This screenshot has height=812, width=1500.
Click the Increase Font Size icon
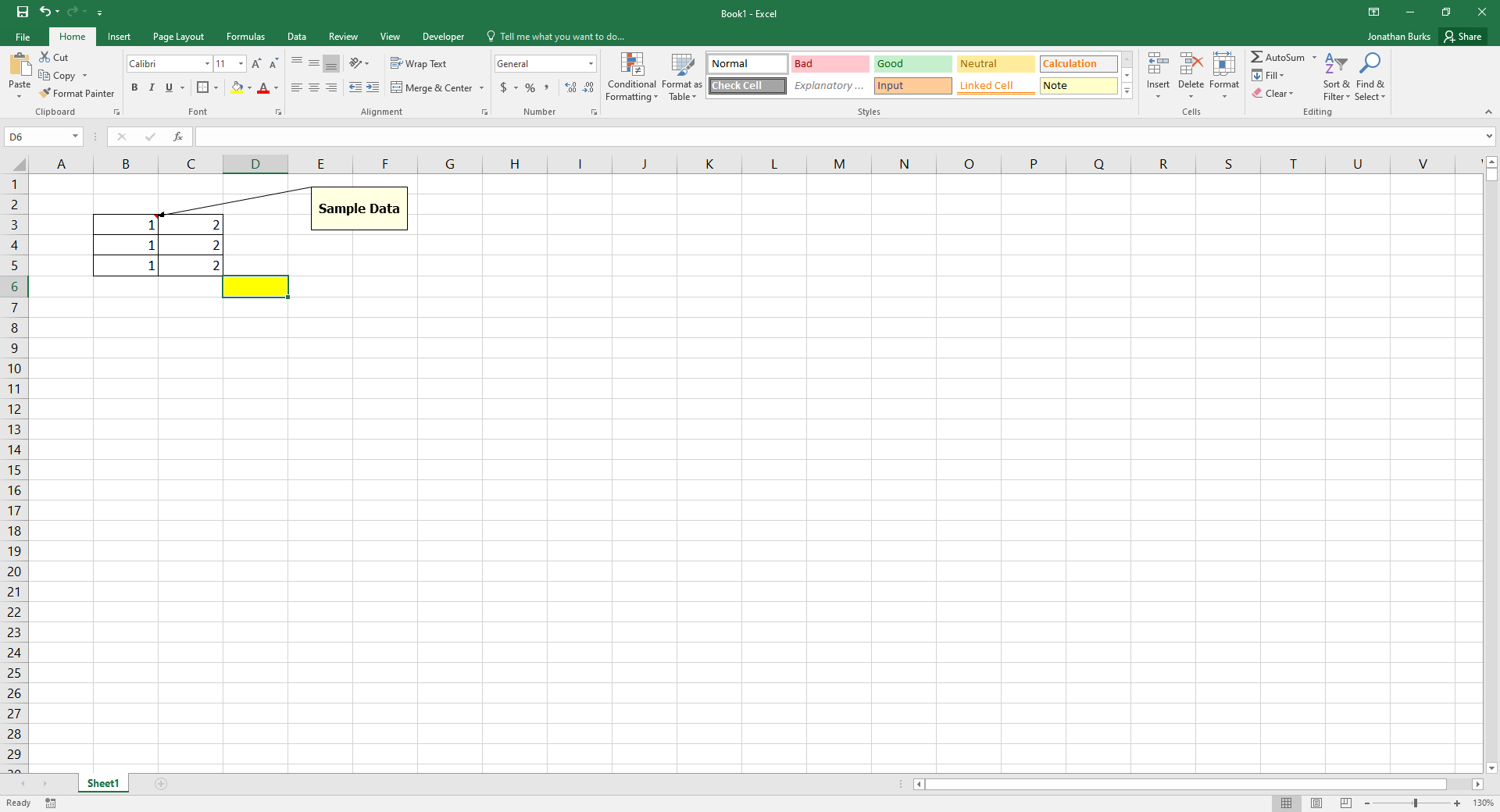[256, 64]
